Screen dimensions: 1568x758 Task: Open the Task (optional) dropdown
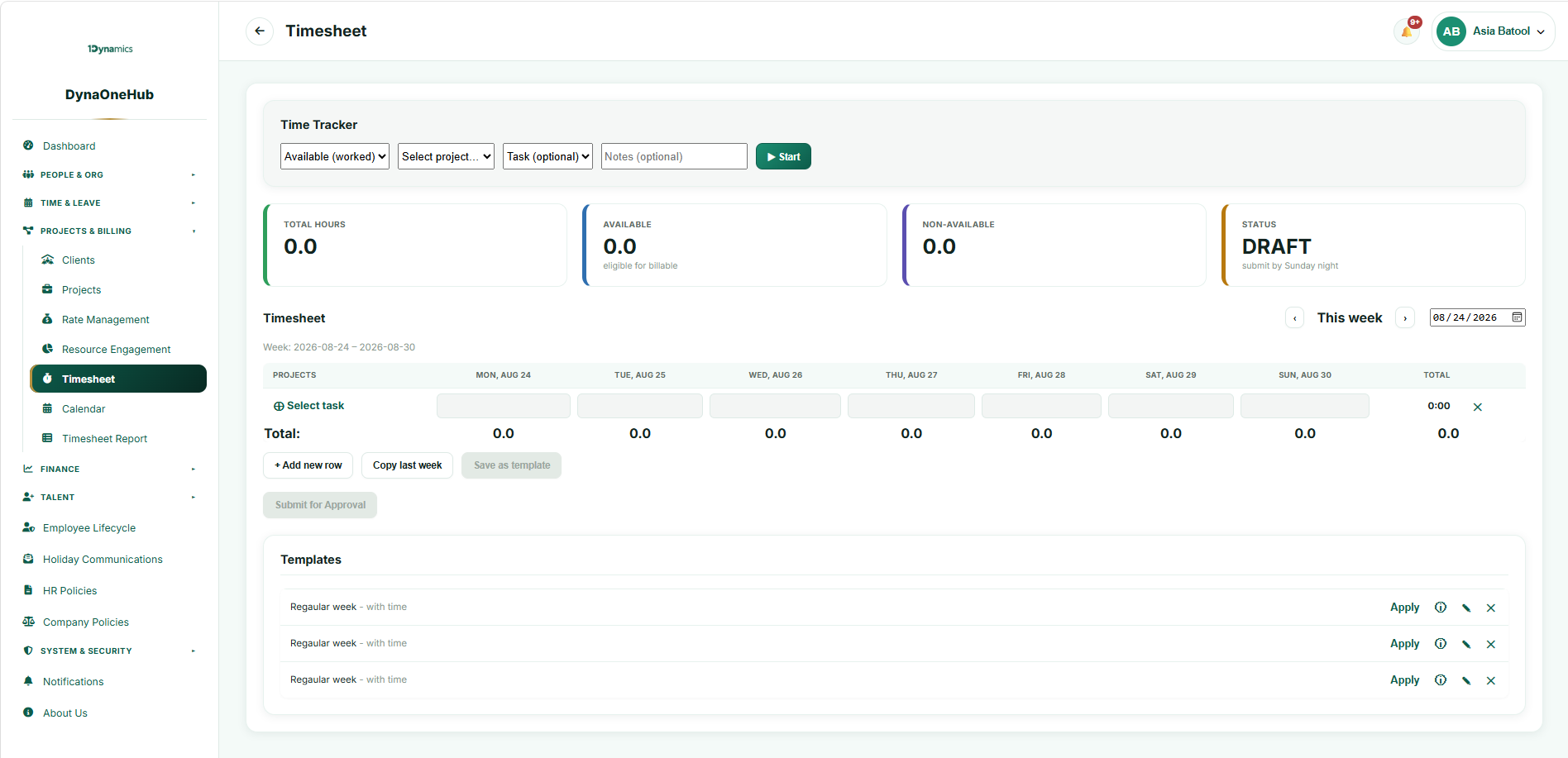[547, 156]
